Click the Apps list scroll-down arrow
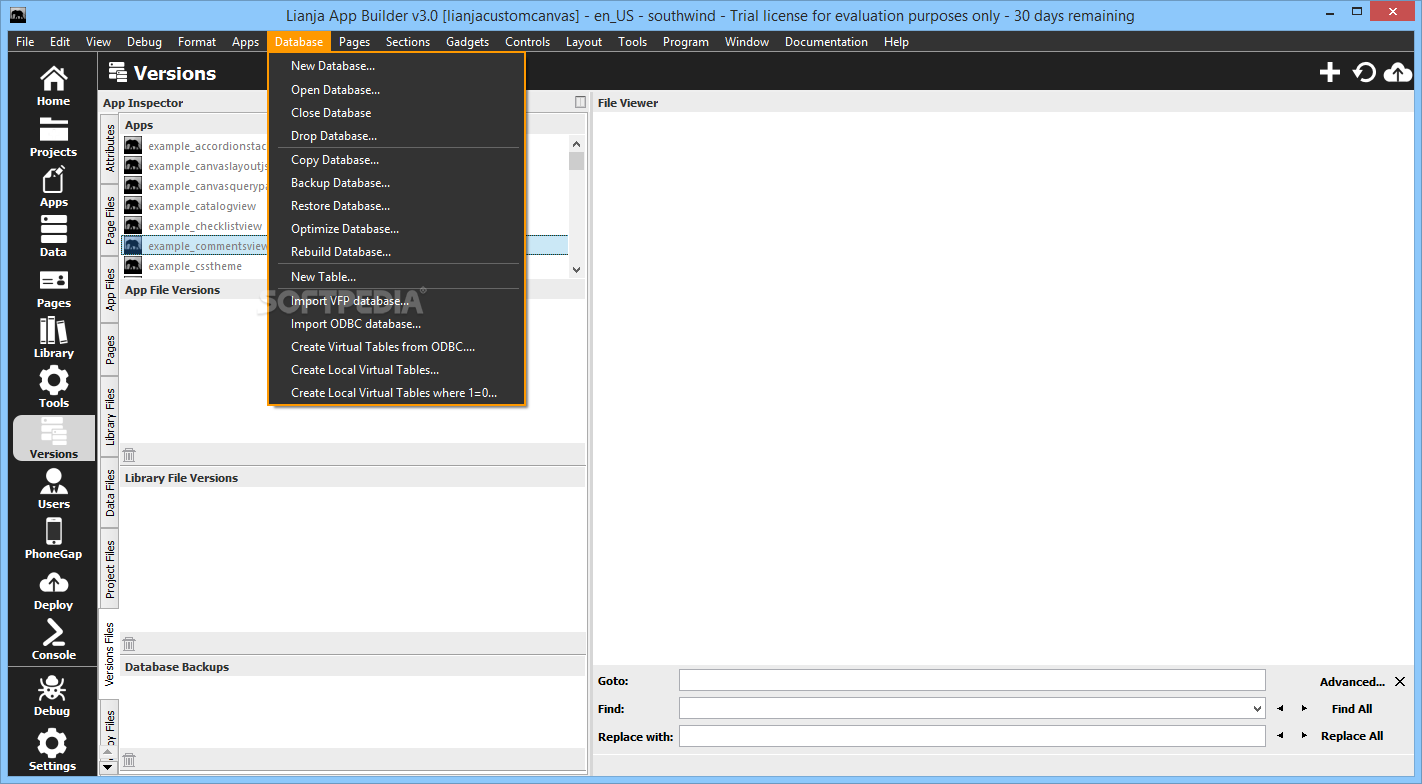Image resolution: width=1422 pixels, height=784 pixels. (x=576, y=269)
